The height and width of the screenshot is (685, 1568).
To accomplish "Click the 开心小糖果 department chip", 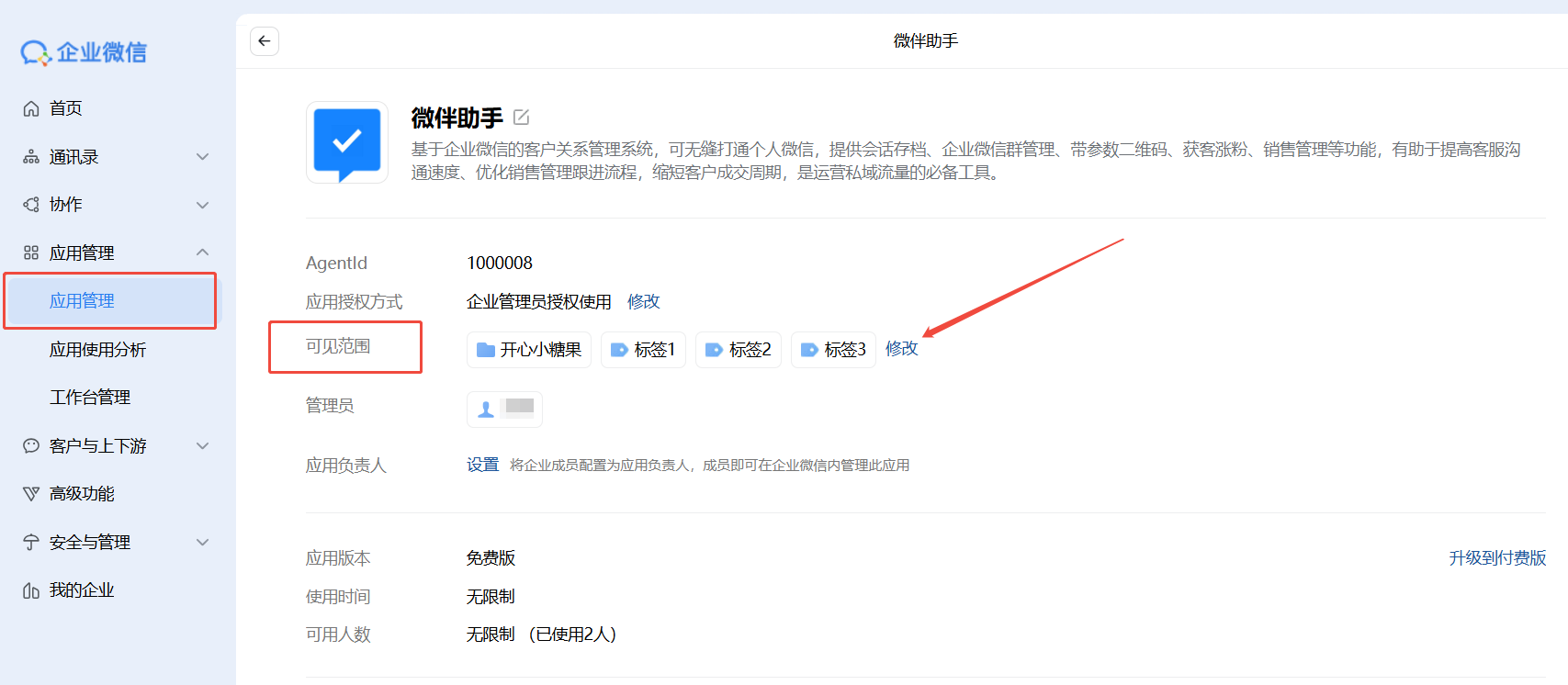I will (x=529, y=350).
